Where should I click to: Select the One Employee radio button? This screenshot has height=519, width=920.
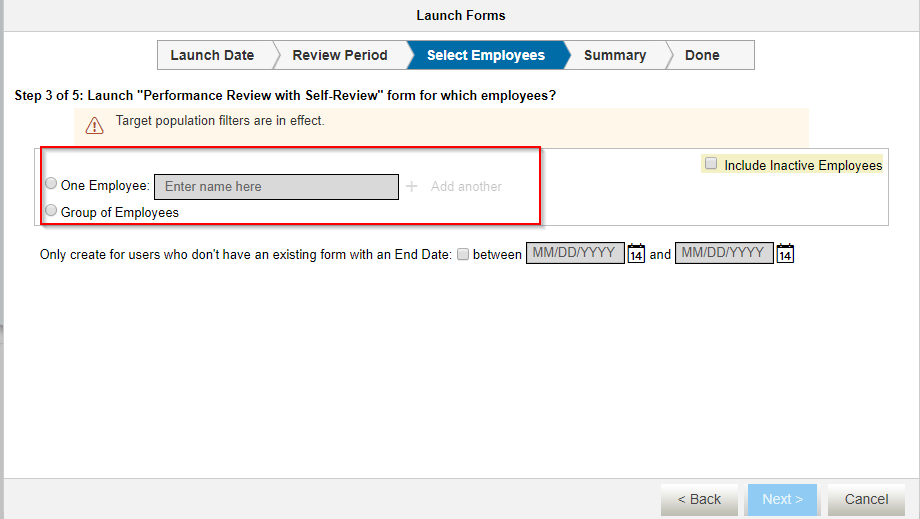(51, 184)
